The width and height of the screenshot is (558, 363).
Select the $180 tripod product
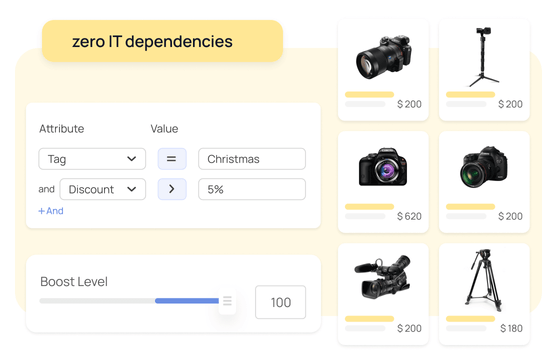point(484,294)
